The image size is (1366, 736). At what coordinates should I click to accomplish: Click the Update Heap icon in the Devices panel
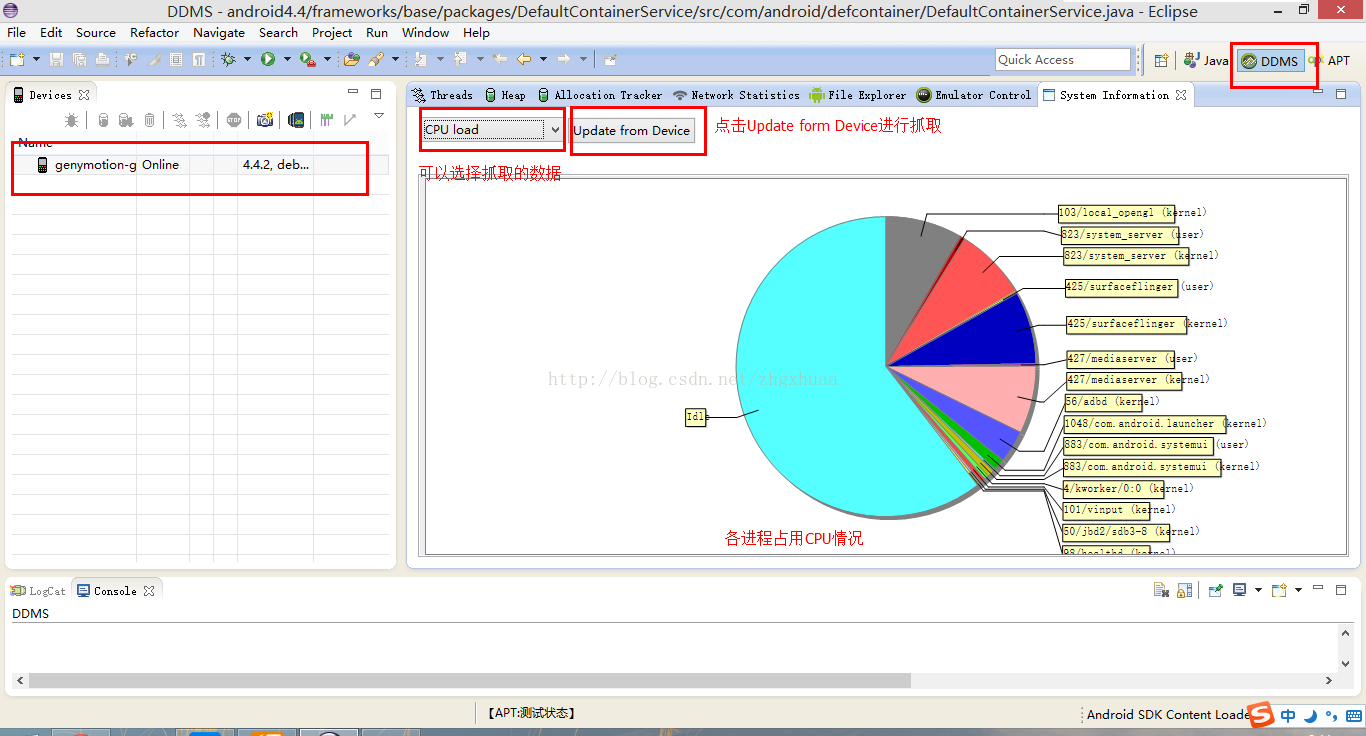click(x=103, y=120)
